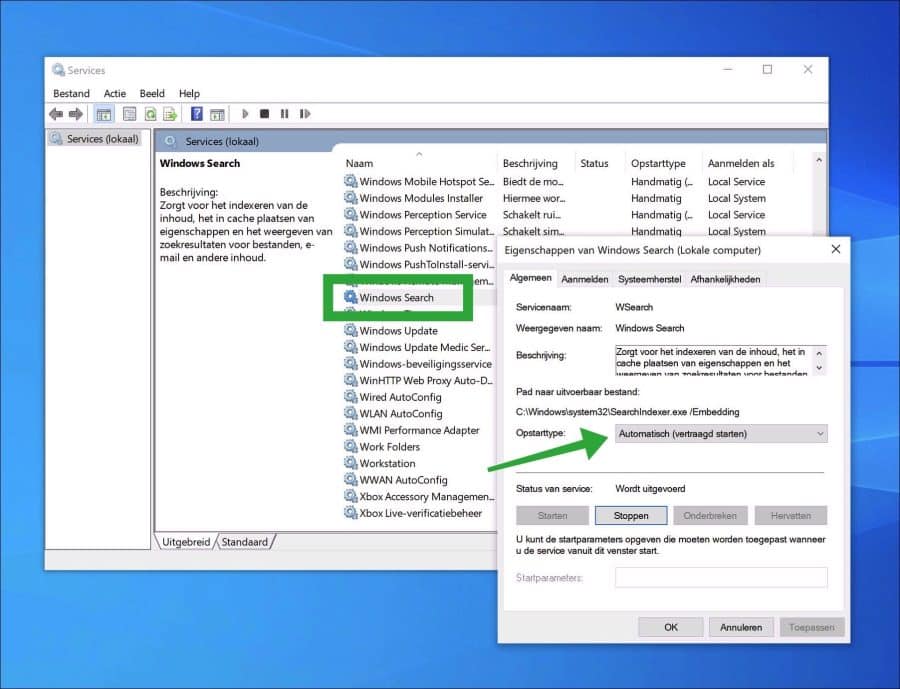Click gear icon of Xbox Accessory Management
This screenshot has height=689, width=900.
tap(351, 497)
